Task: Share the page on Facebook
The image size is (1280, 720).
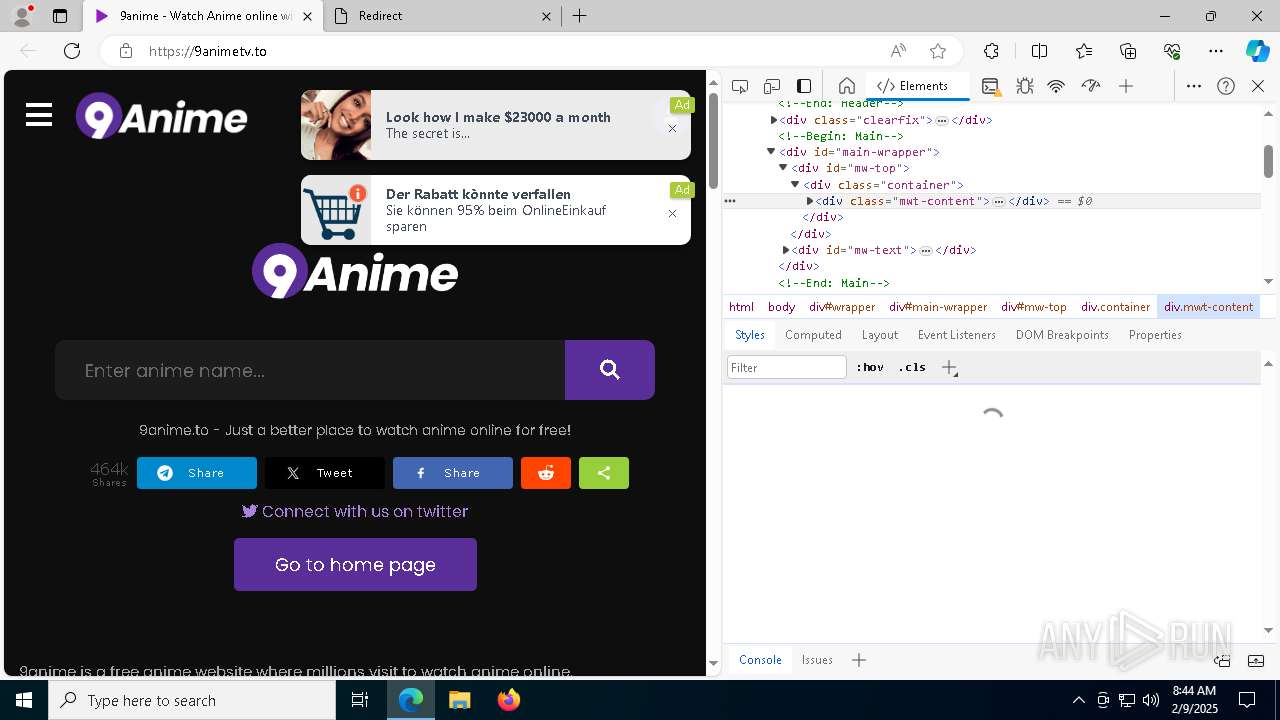Action: 453,473
